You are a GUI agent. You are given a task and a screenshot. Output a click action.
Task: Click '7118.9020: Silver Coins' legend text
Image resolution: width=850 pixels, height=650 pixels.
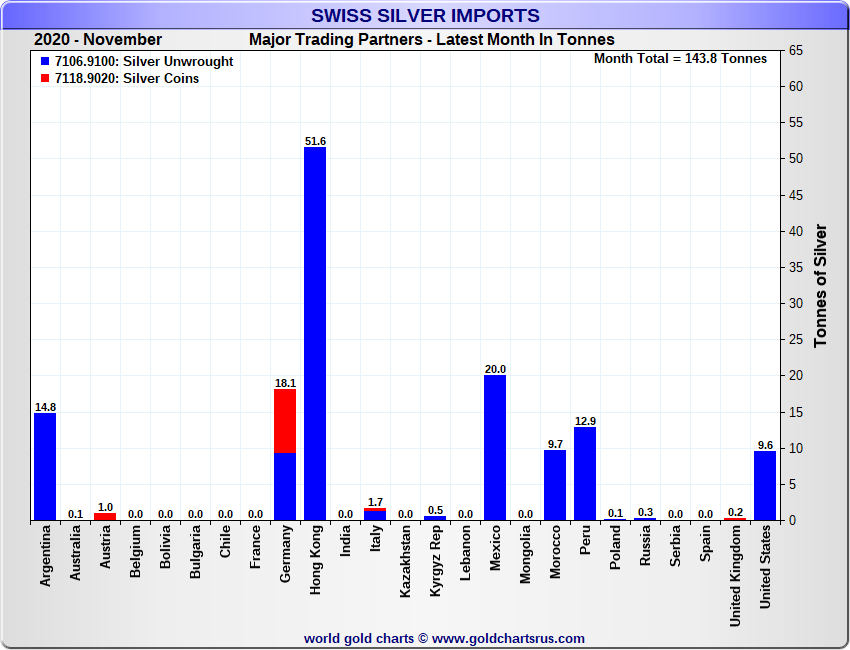coord(127,79)
